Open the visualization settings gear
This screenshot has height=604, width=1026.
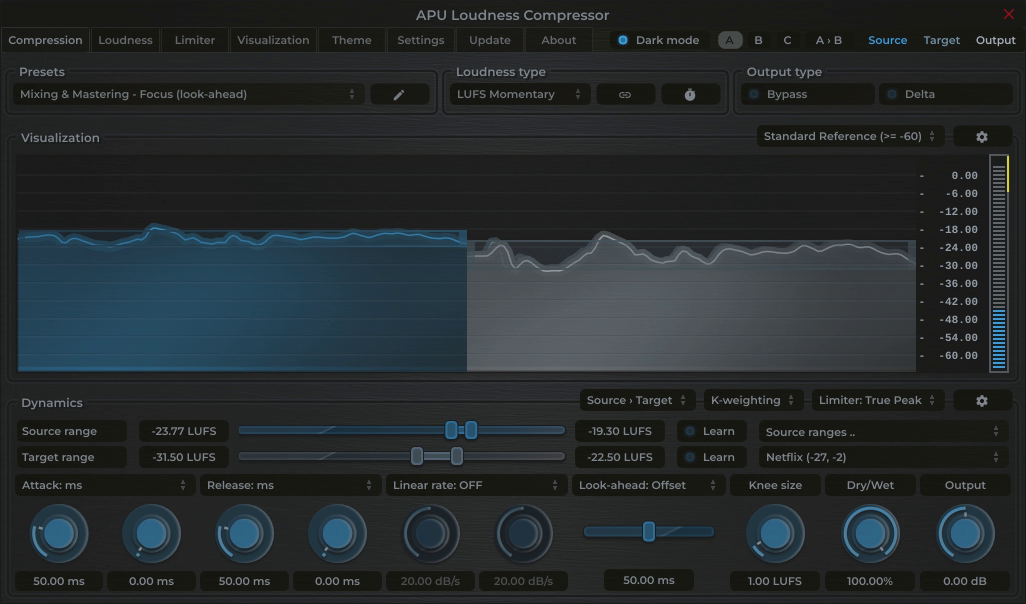click(982, 135)
